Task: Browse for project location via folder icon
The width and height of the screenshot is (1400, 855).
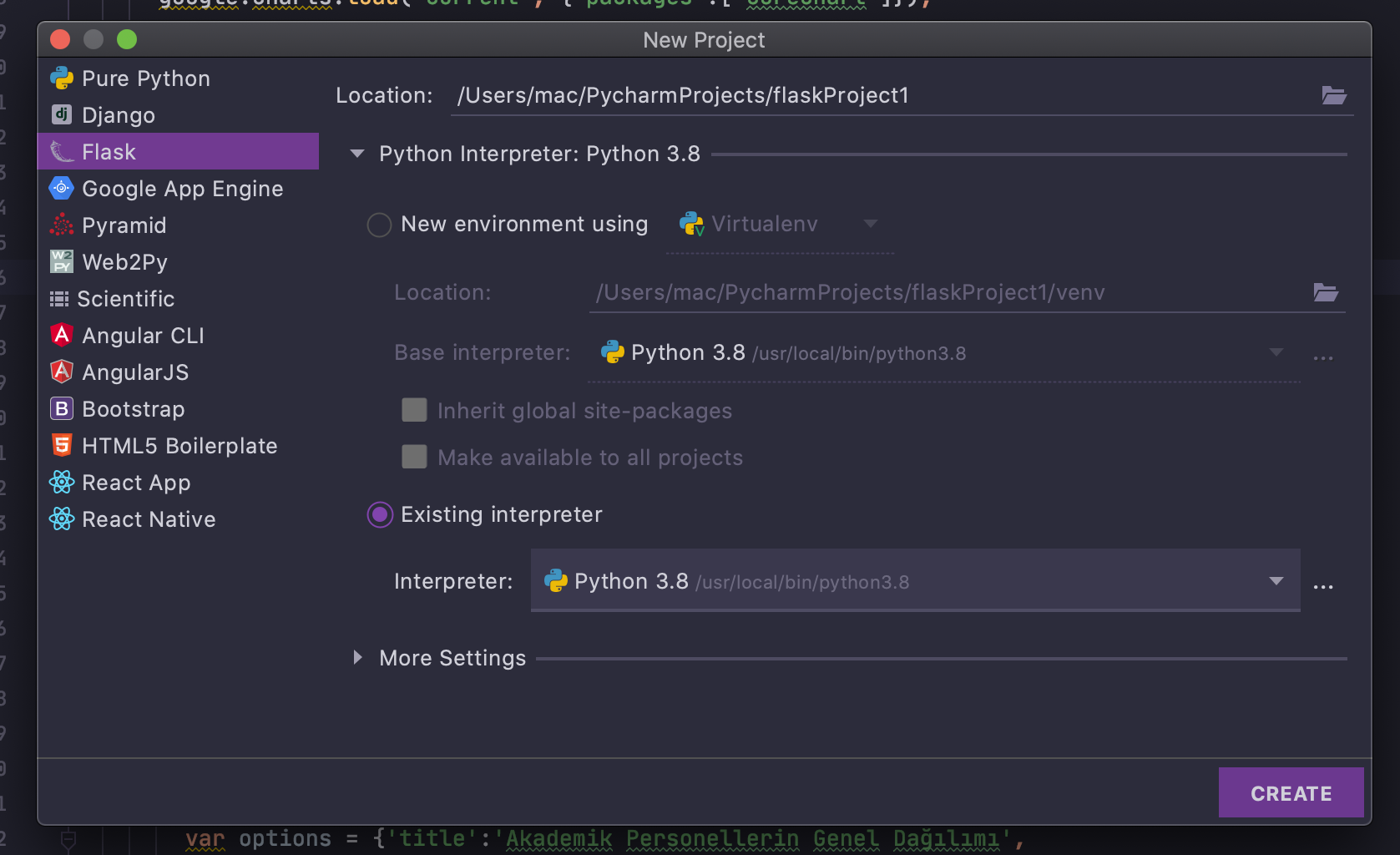Action: coord(1334,95)
